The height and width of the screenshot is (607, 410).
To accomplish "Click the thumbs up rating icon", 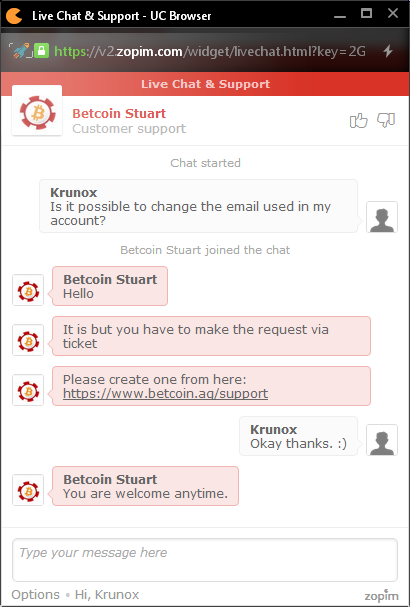I will pyautogui.click(x=358, y=120).
